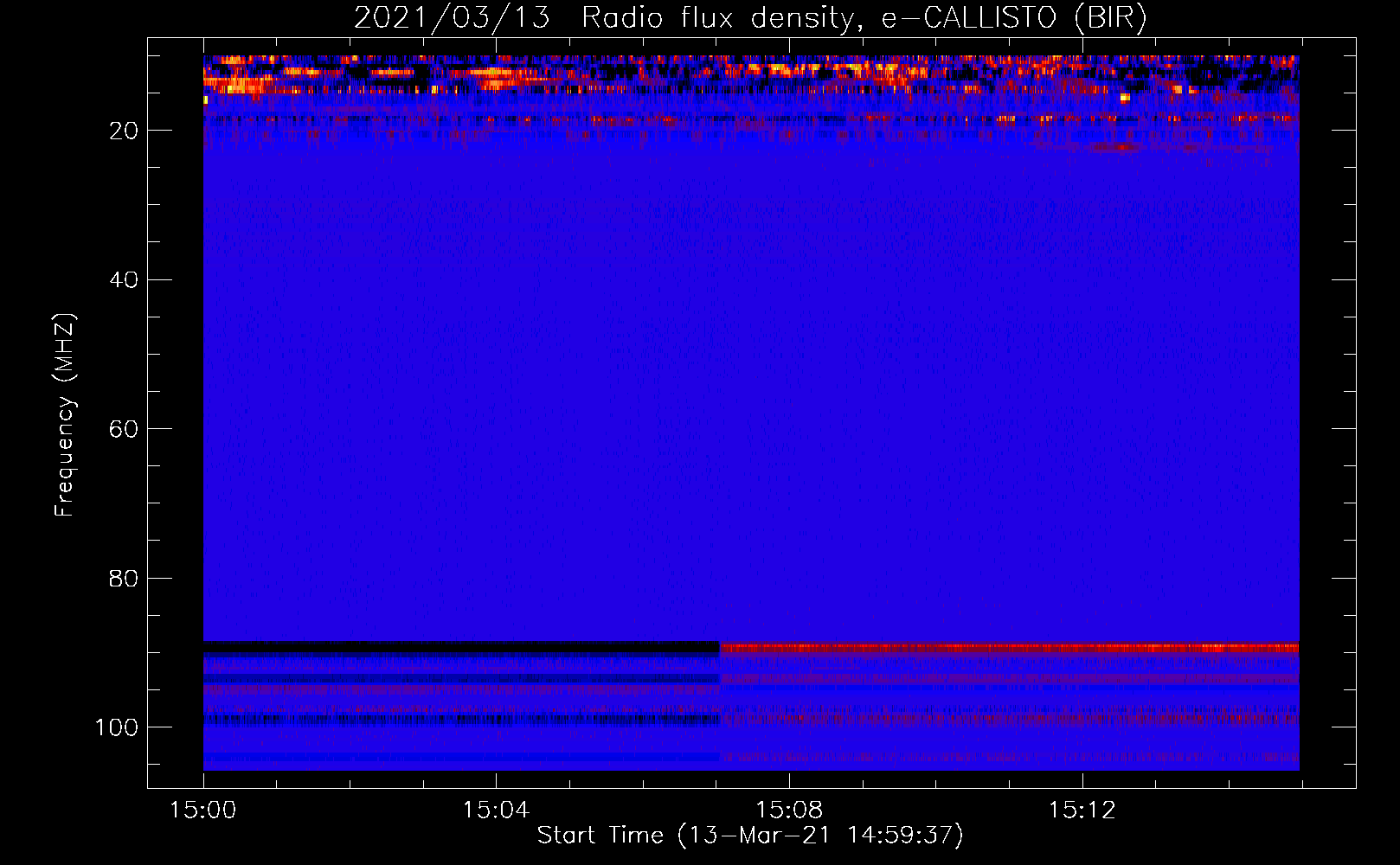Click the plot title '2021/03/13 Radio flux density'

pyautogui.click(x=750, y=17)
